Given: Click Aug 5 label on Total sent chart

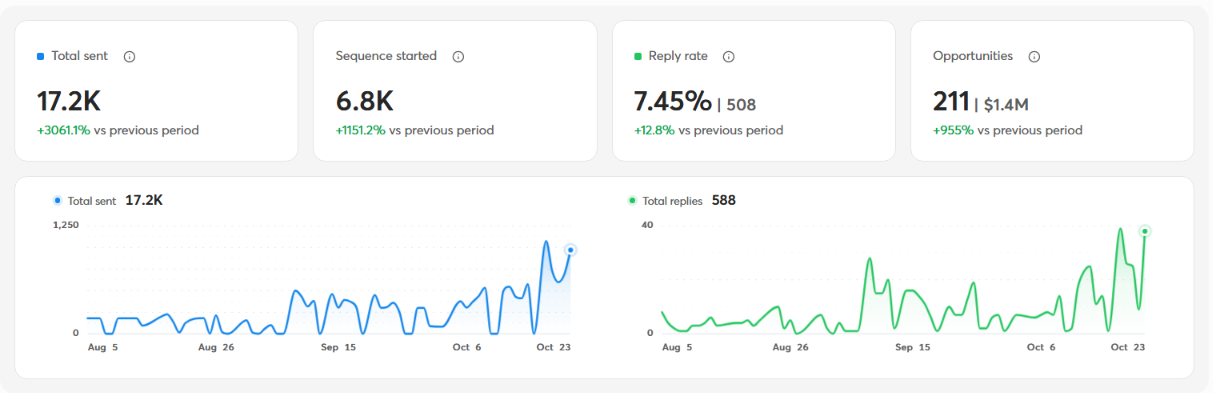Looking at the screenshot, I should 103,347.
